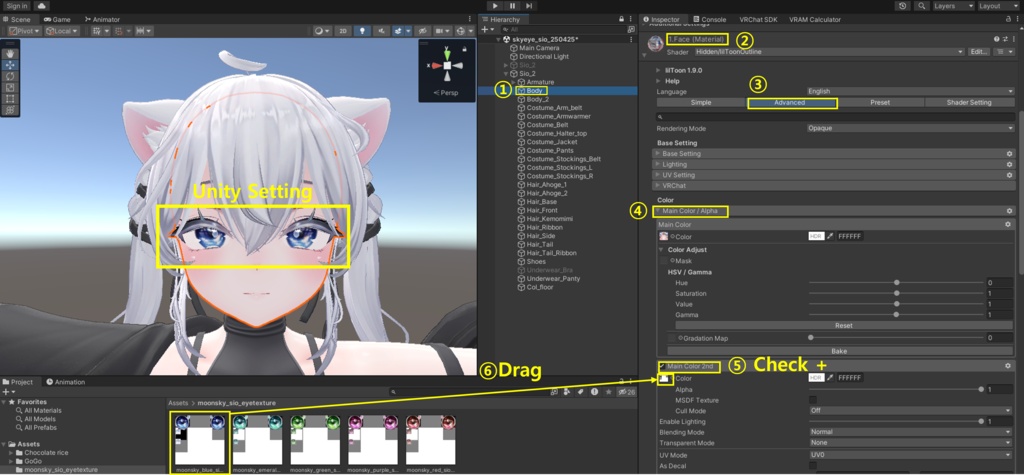This screenshot has width=1024, height=475.
Task: Open material preset selector icon
Action: coord(1006,40)
